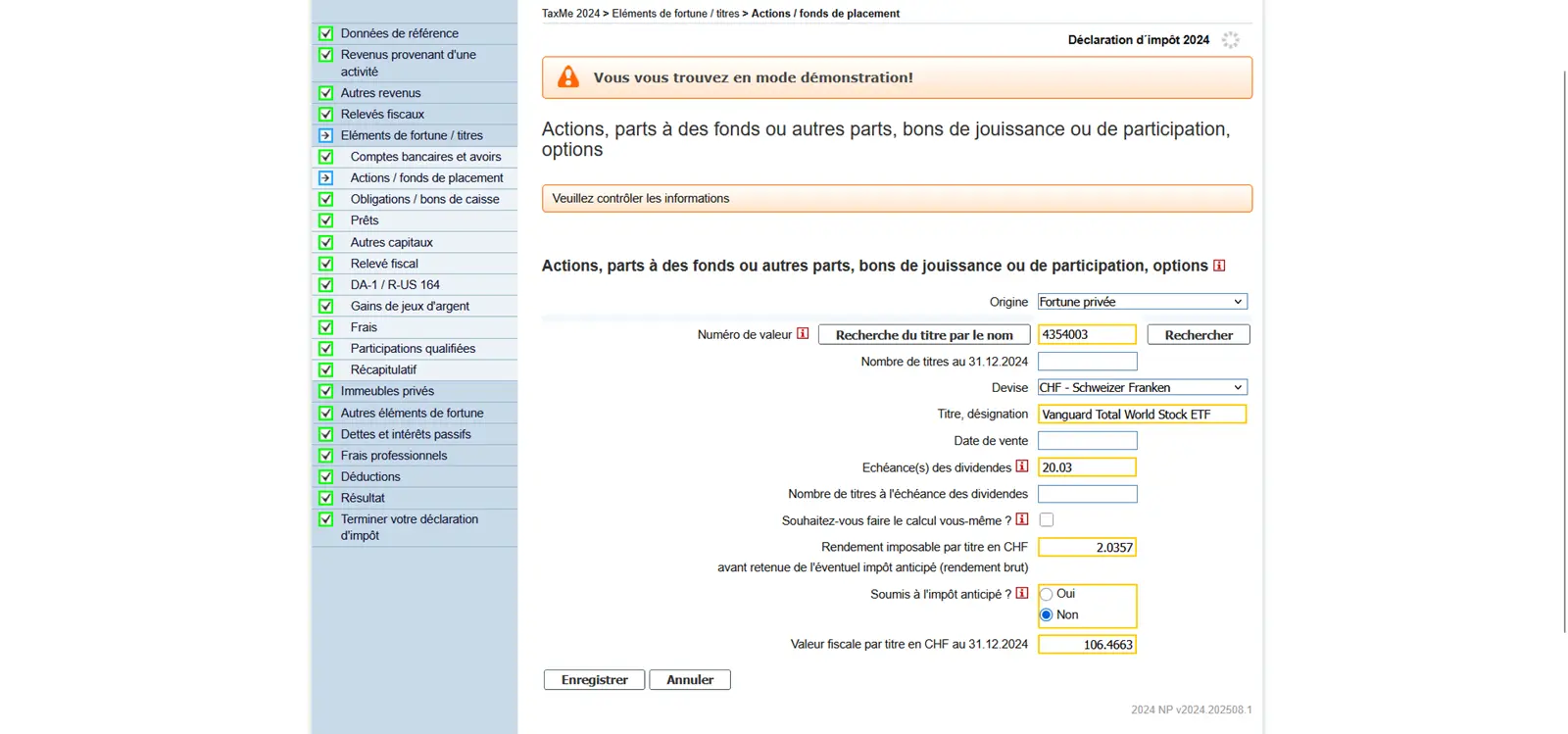Click Recherche du titre par le nom button

(x=924, y=335)
